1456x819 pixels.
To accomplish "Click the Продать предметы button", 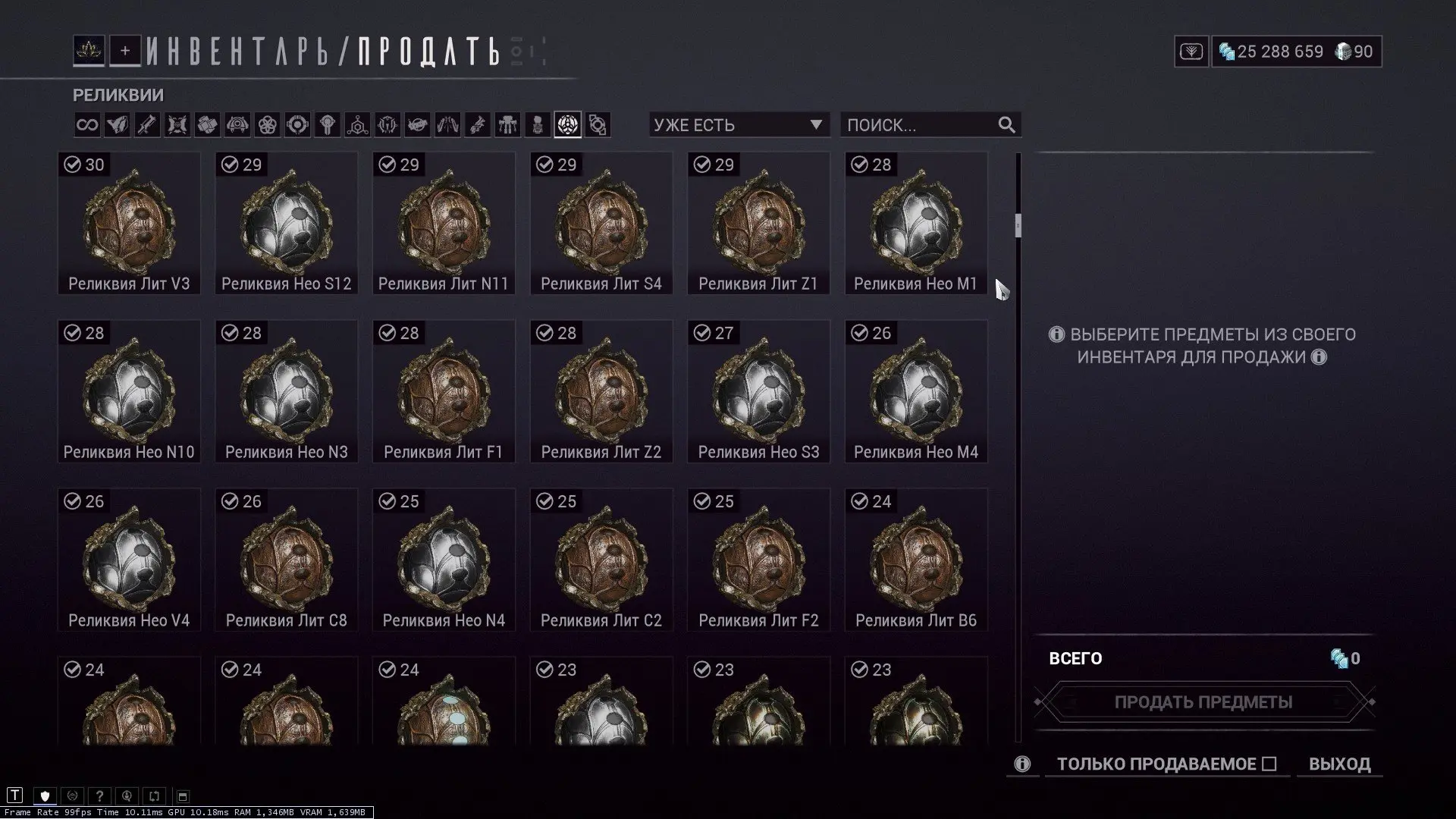I will 1203,702.
